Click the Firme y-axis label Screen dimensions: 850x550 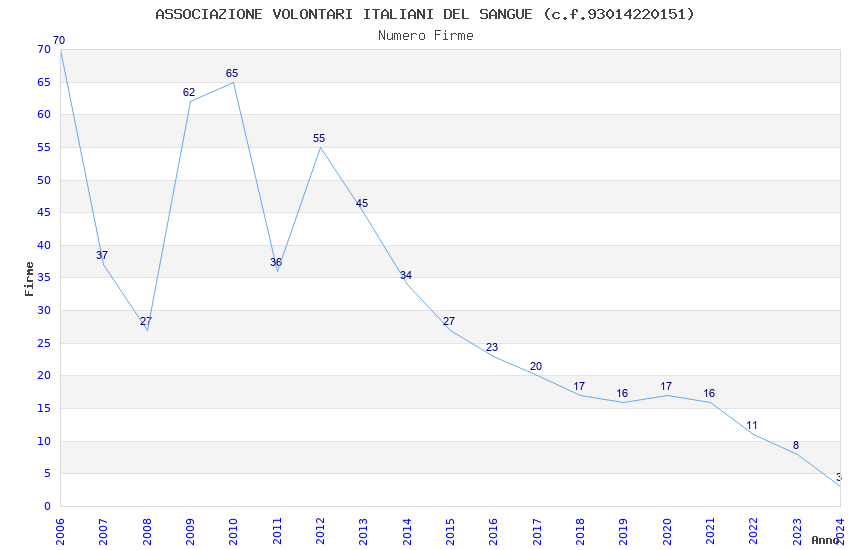(x=29, y=279)
